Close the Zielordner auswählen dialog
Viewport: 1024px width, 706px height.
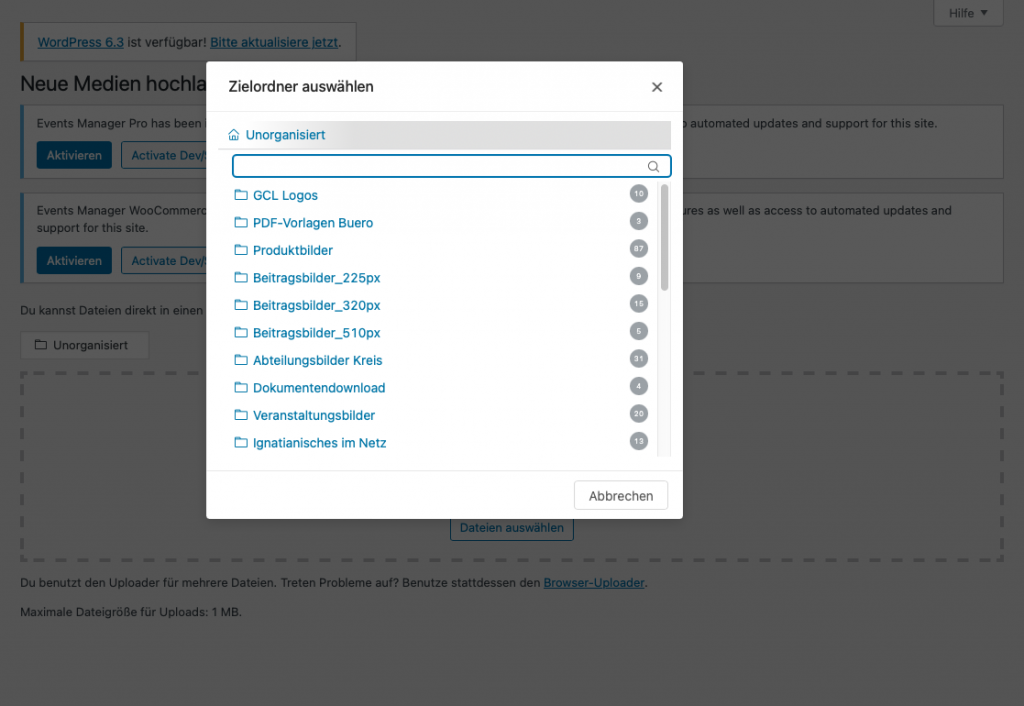pyautogui.click(x=657, y=87)
